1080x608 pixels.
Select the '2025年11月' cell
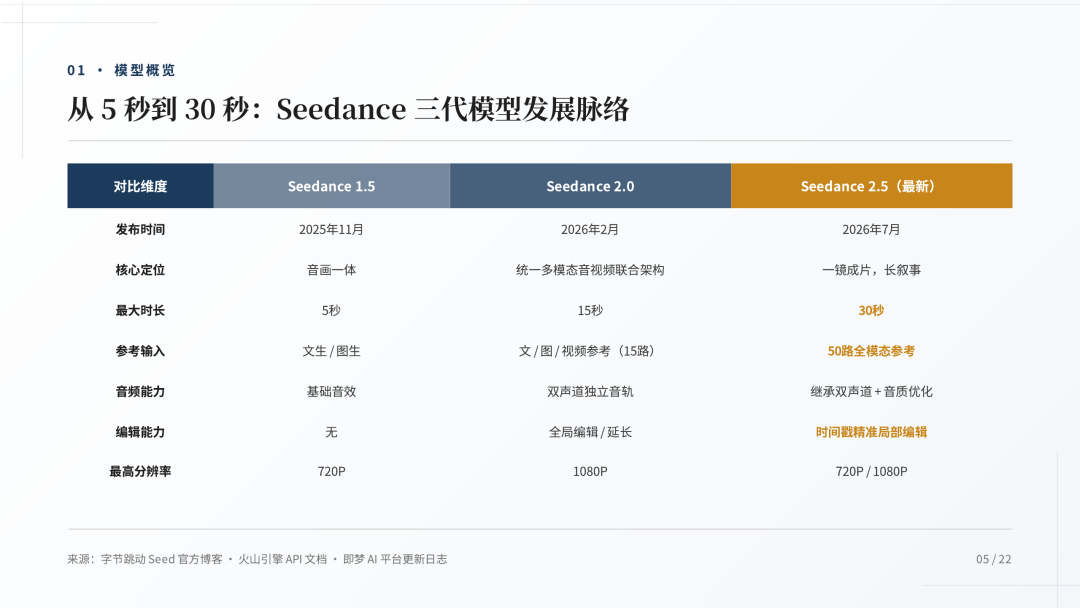[x=331, y=229]
